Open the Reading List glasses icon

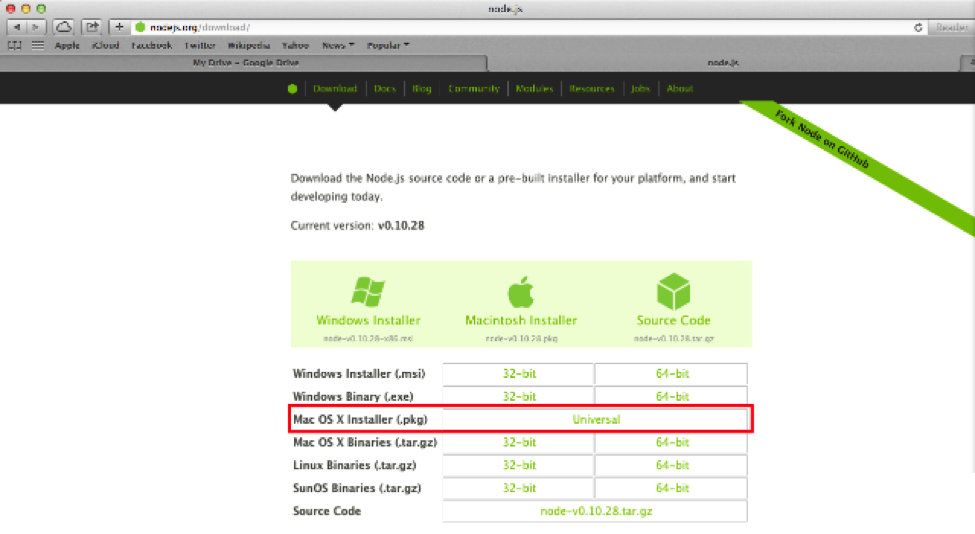point(14,45)
